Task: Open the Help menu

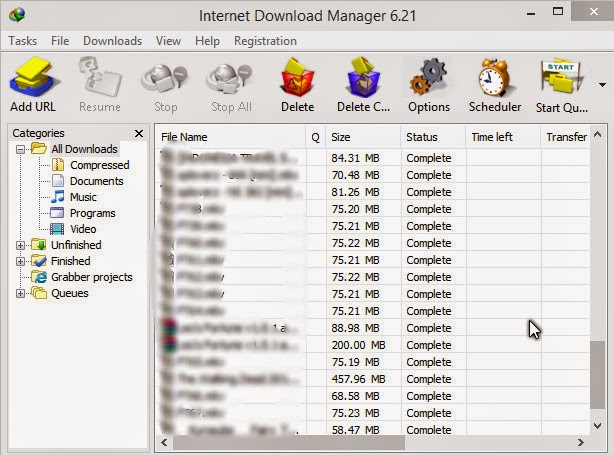Action: 207,41
